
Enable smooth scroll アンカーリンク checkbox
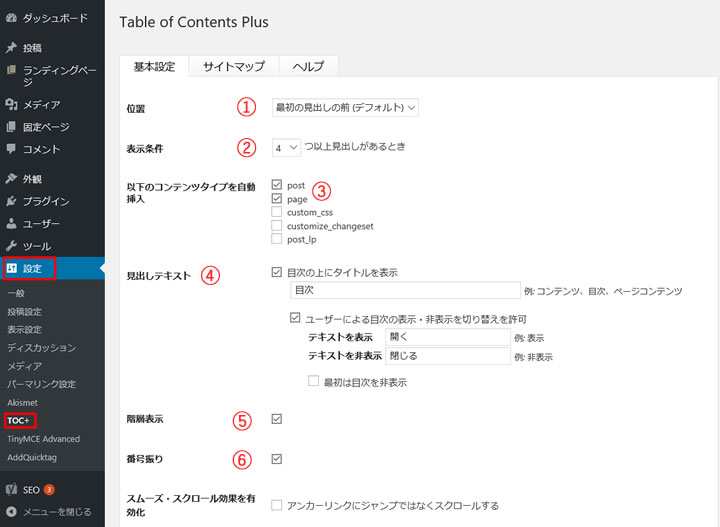276,505
